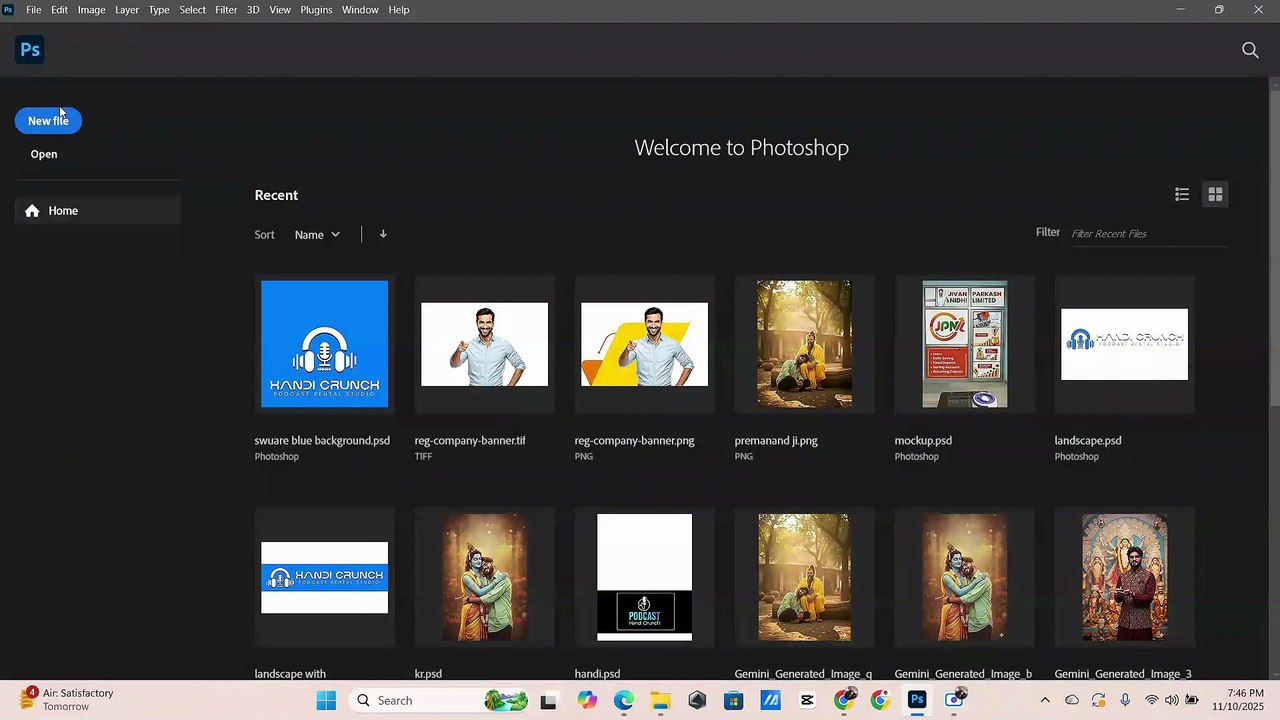Screen dimensions: 1280x720
Task: Open 'landscape with' file thumbnail
Action: 325,577
